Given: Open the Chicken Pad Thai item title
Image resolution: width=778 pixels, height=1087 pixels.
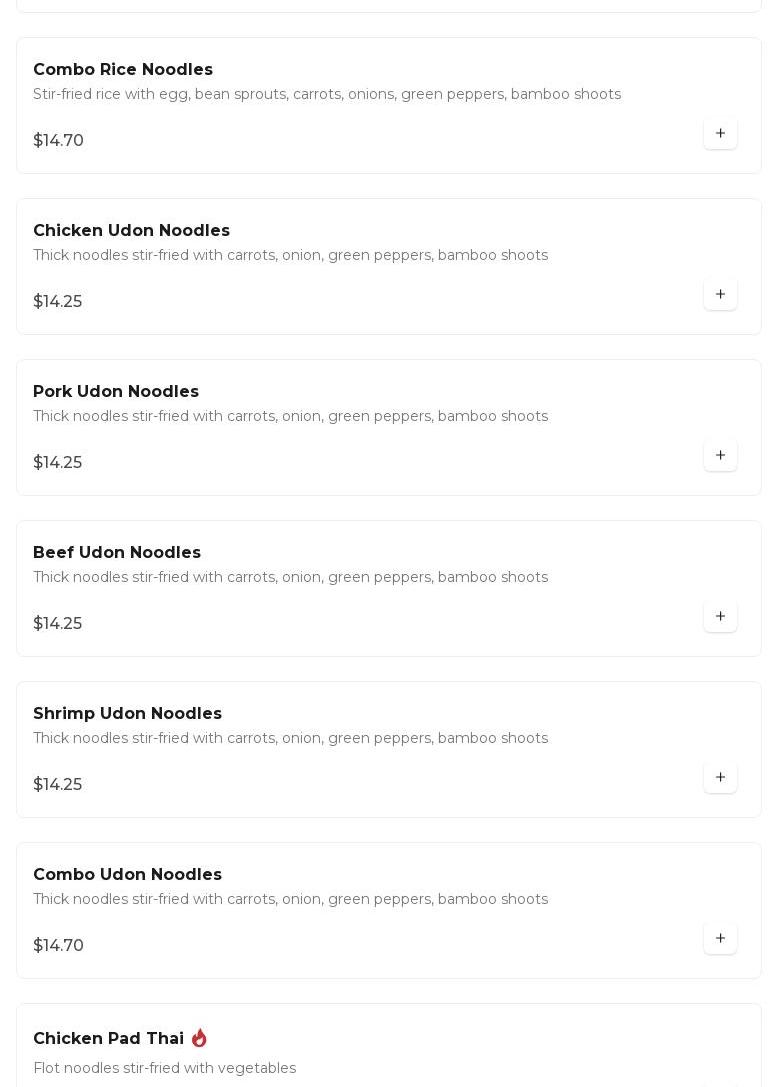Looking at the screenshot, I should [108, 1038].
